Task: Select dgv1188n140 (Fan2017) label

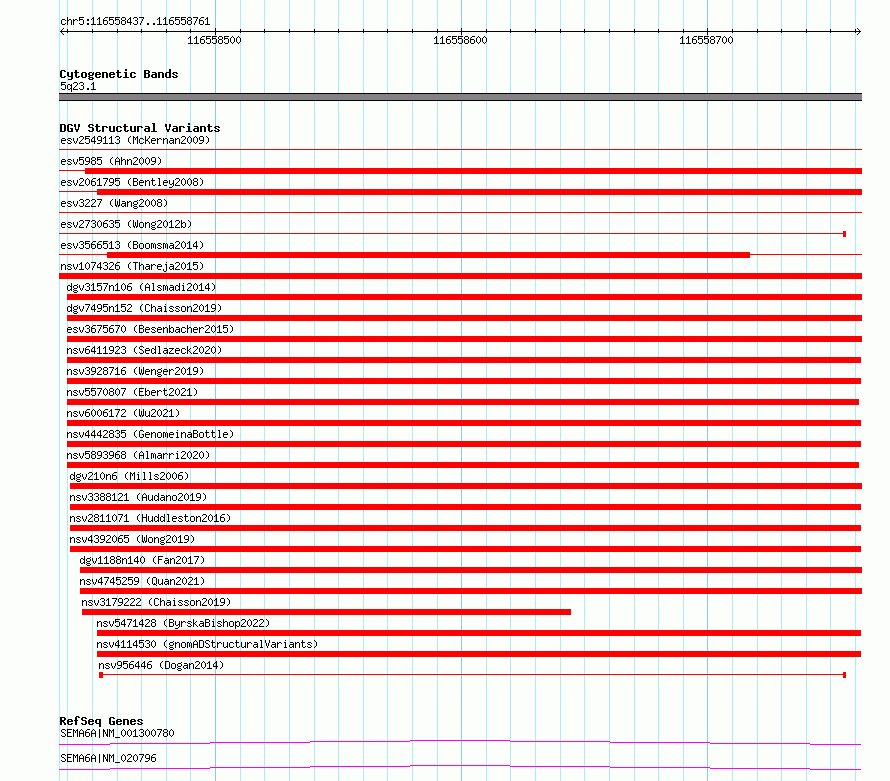Action: 142,560
